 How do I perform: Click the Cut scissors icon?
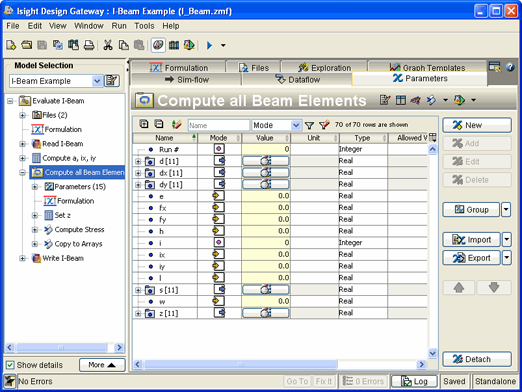tap(108, 45)
